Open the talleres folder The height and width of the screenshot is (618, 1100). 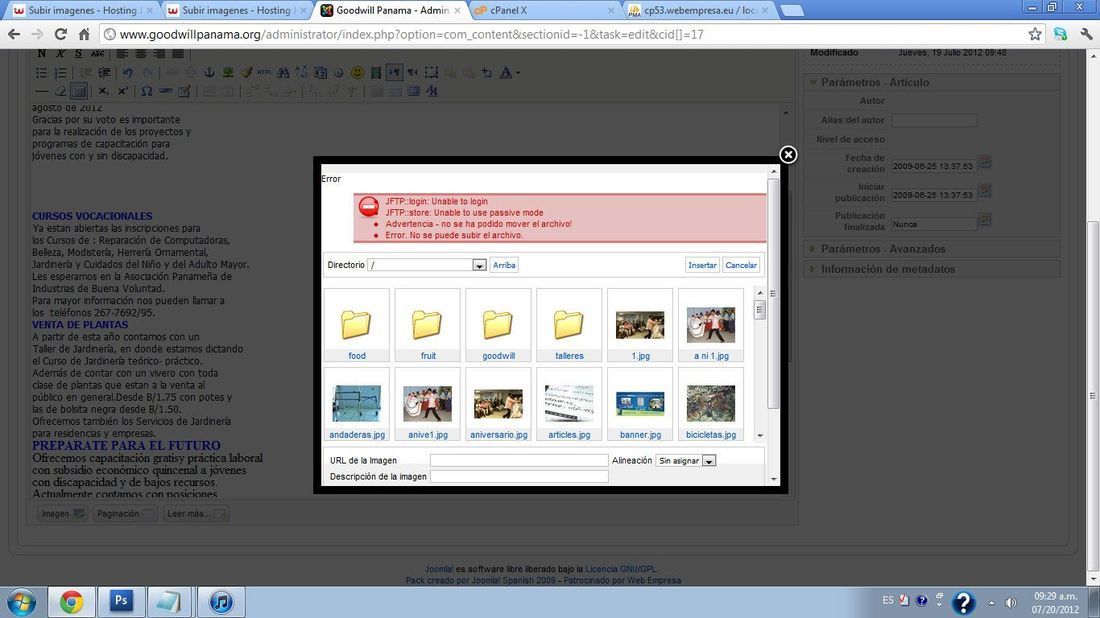coord(569,325)
